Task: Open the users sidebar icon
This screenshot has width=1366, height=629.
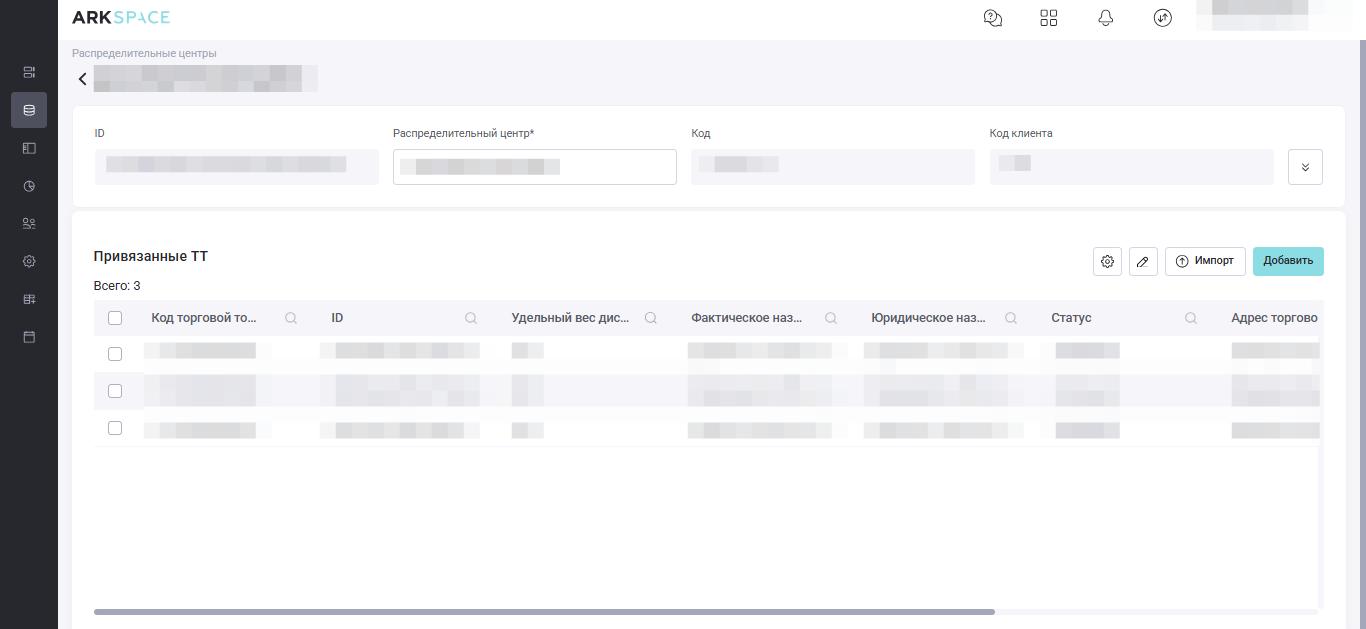Action: coord(29,224)
